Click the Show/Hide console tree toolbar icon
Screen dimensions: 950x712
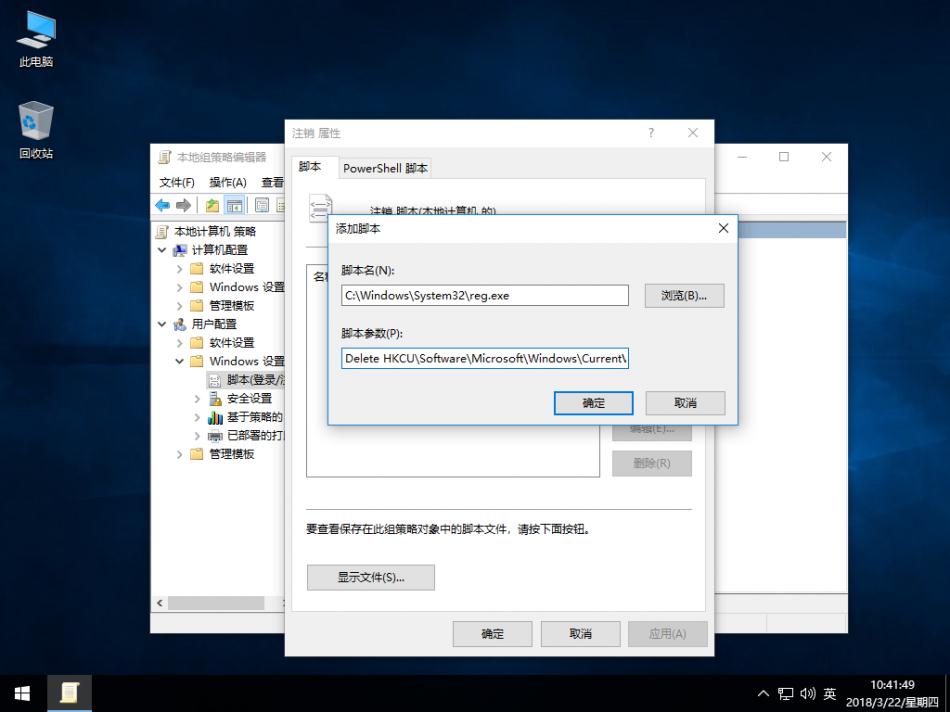pos(234,205)
